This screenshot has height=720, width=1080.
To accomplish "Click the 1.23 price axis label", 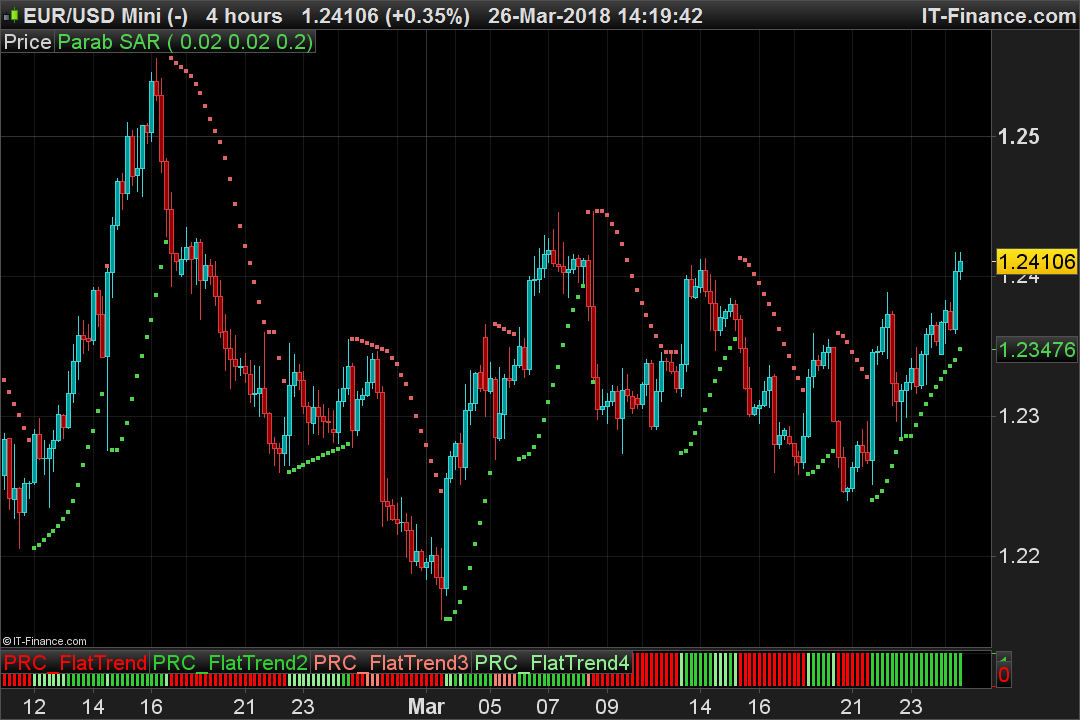I will tap(1019, 416).
